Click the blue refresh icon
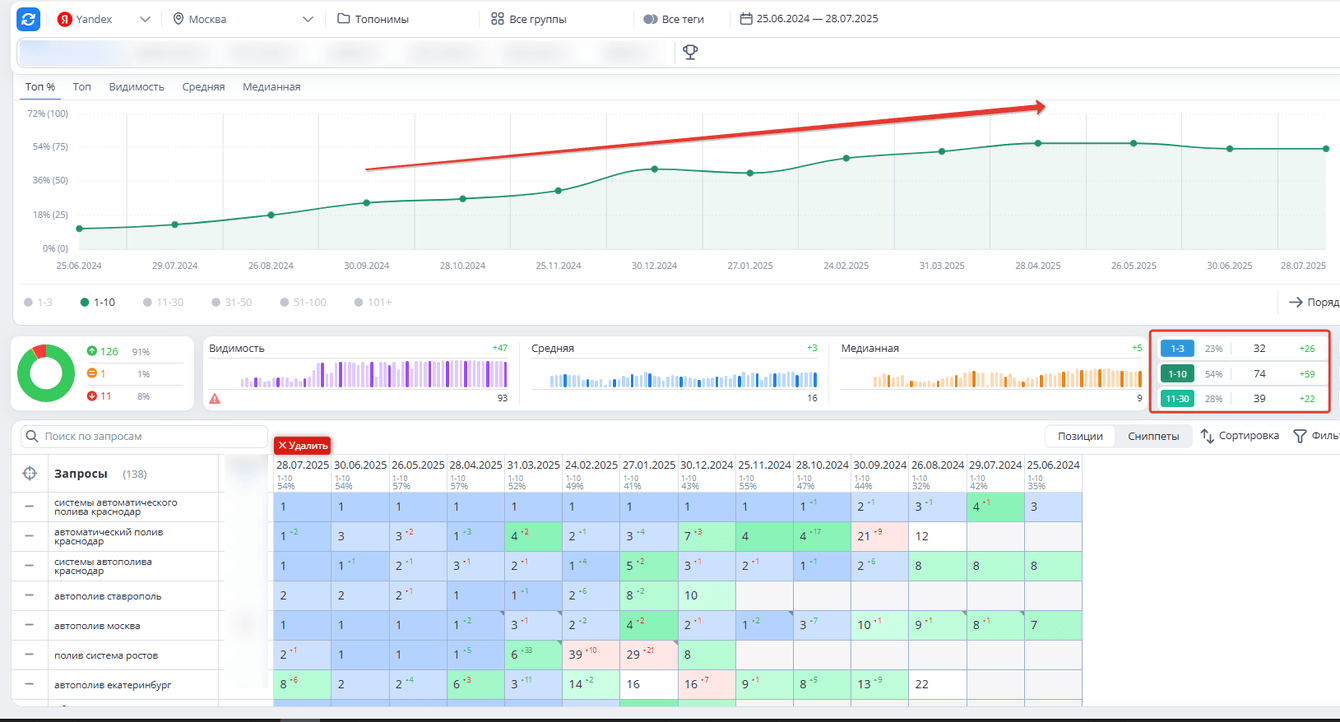 tap(28, 19)
